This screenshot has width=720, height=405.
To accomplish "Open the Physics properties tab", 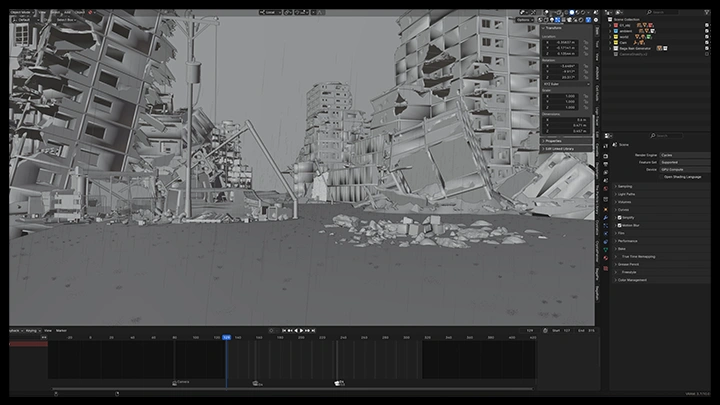I will [x=606, y=234].
